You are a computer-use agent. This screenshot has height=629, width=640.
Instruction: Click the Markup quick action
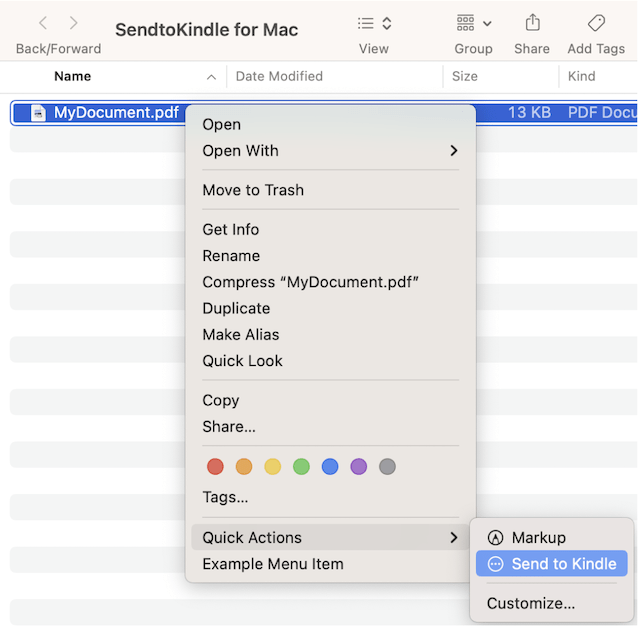coord(538,538)
